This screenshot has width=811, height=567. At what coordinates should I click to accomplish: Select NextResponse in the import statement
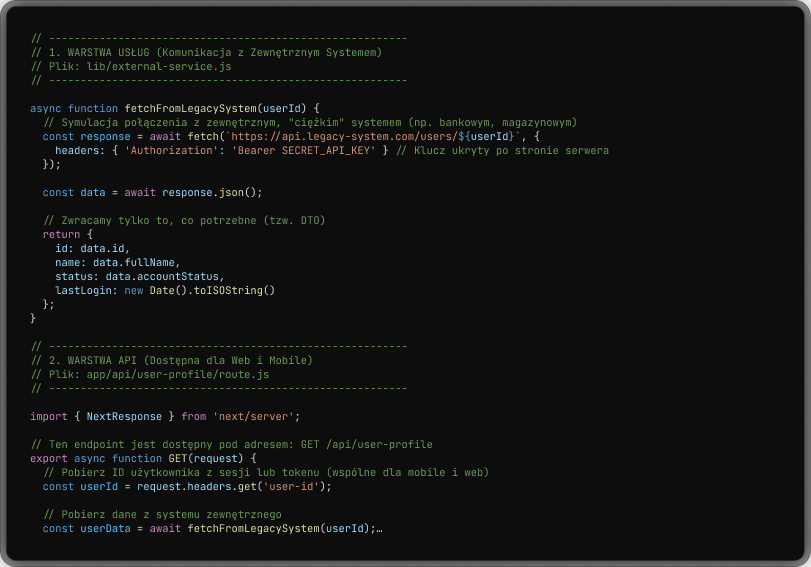coord(124,416)
